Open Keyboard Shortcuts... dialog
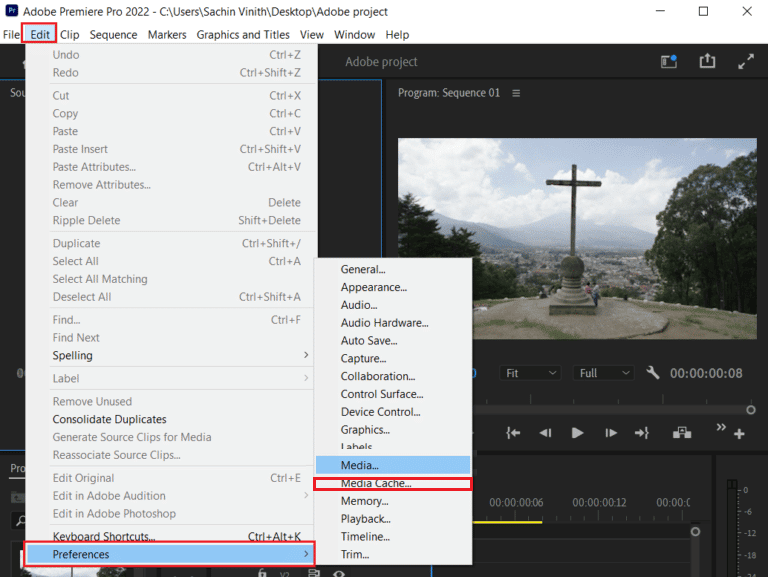768x577 pixels. [169, 537]
